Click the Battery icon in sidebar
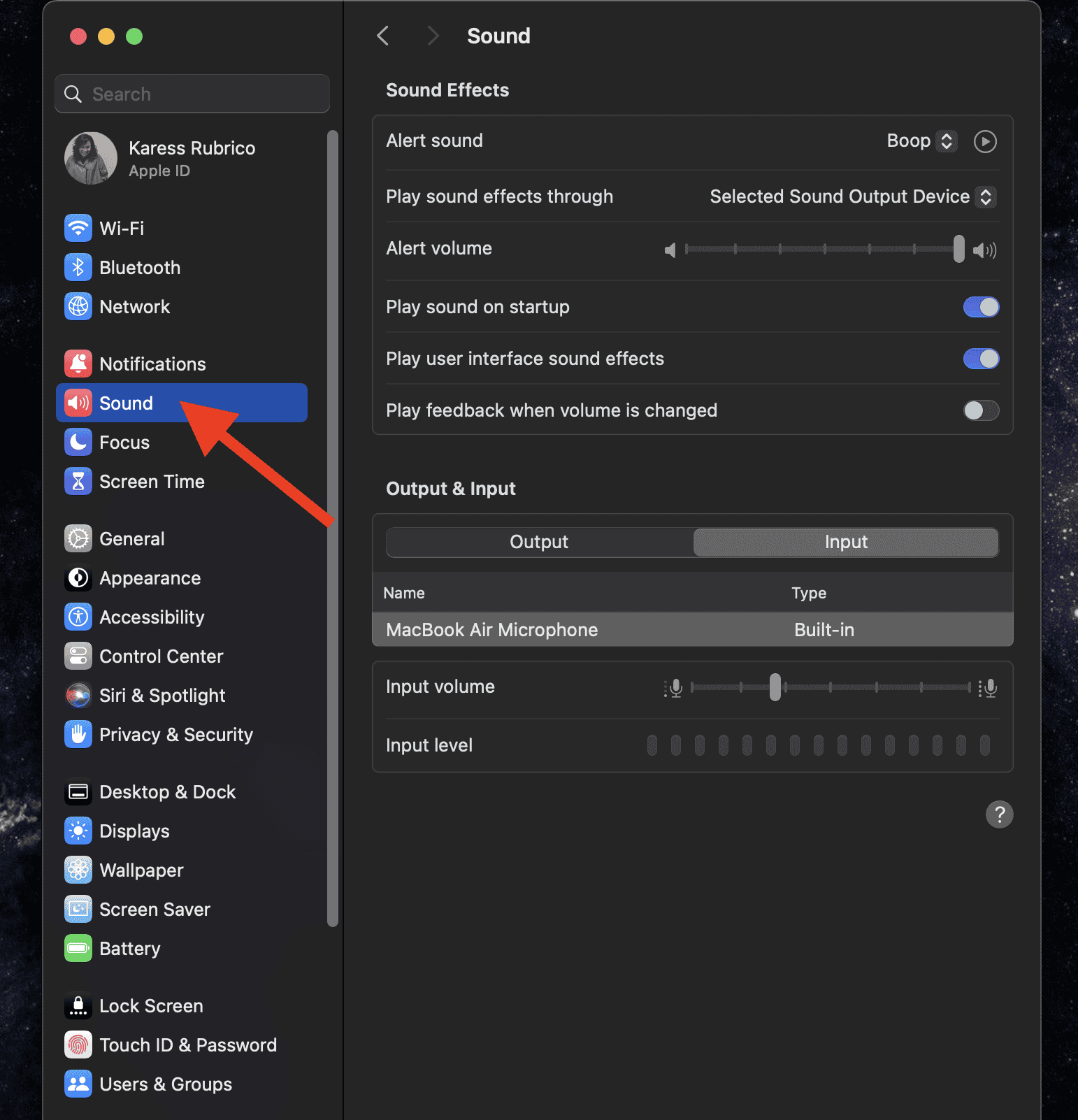1078x1120 pixels. point(78,948)
